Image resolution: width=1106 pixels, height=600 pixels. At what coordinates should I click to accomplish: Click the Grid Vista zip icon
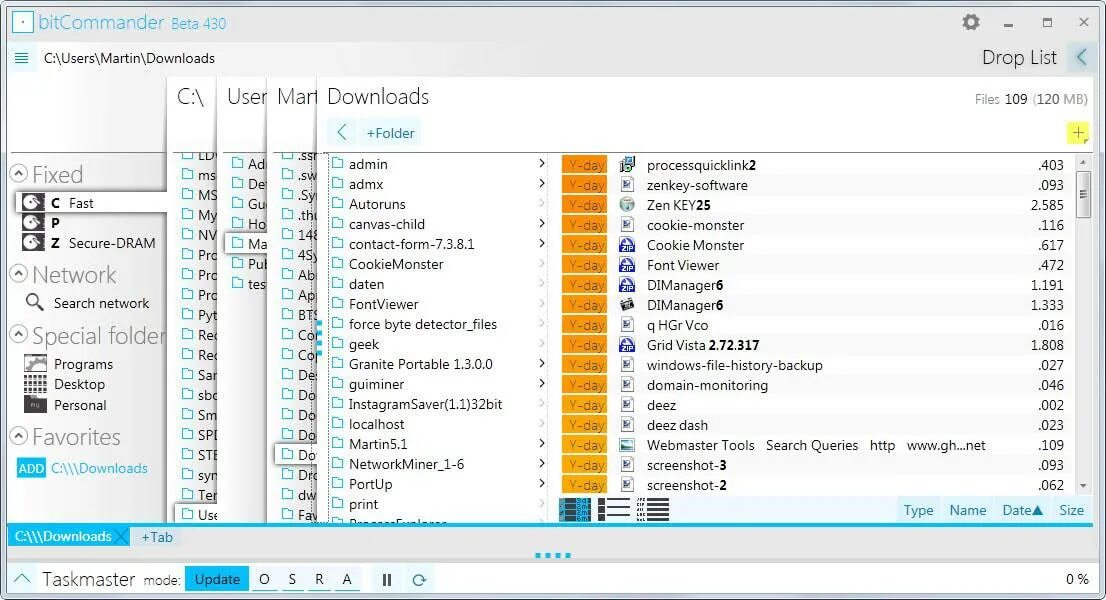click(626, 345)
